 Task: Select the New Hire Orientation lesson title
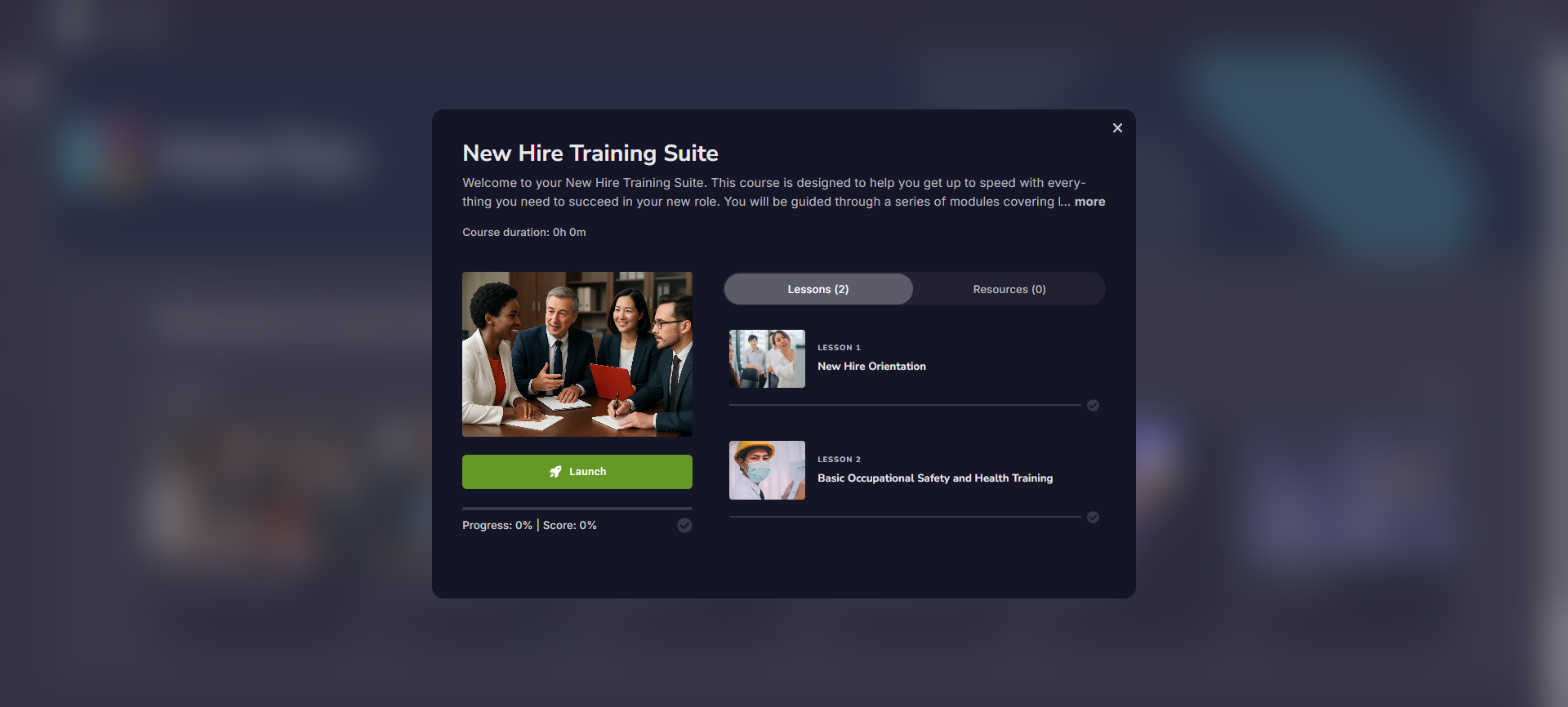click(871, 367)
